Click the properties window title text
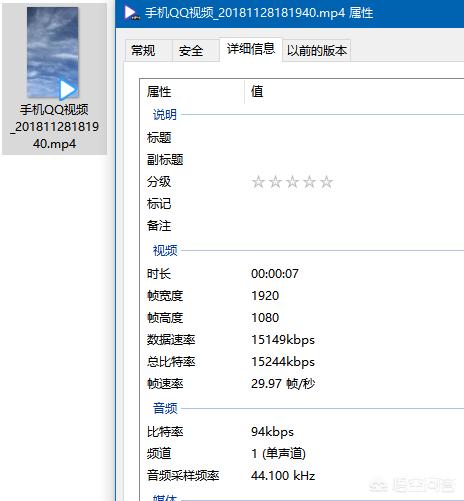The width and height of the screenshot is (464, 501). (259, 13)
